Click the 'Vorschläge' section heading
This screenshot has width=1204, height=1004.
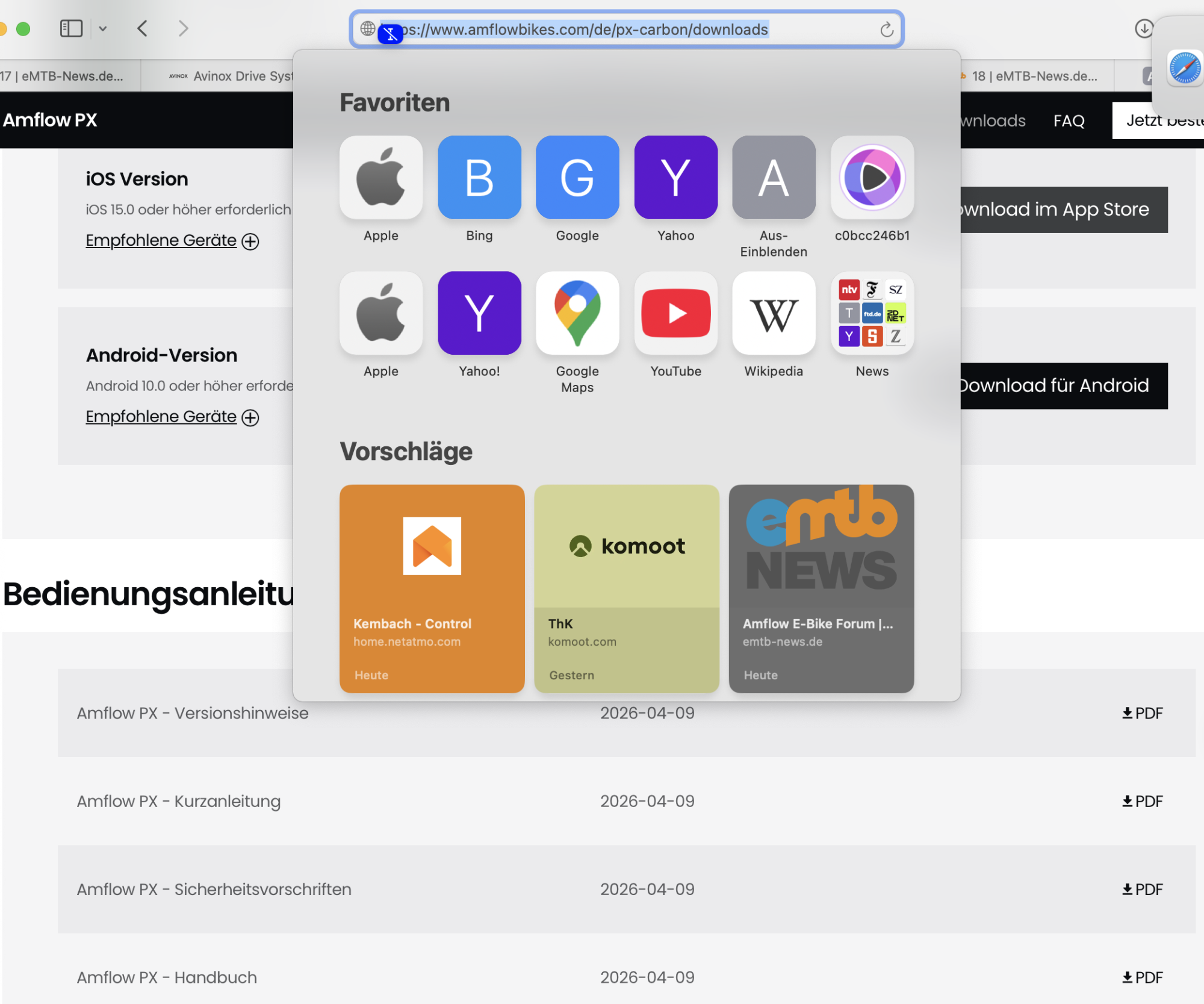tap(406, 452)
